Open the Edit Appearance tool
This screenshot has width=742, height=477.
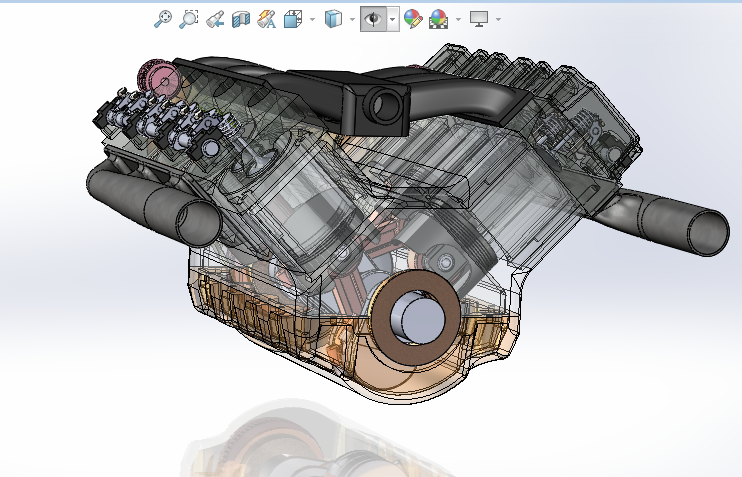[413, 19]
